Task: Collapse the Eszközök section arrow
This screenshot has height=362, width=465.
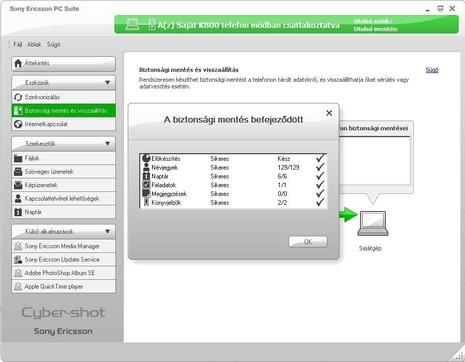Action: 107,82
